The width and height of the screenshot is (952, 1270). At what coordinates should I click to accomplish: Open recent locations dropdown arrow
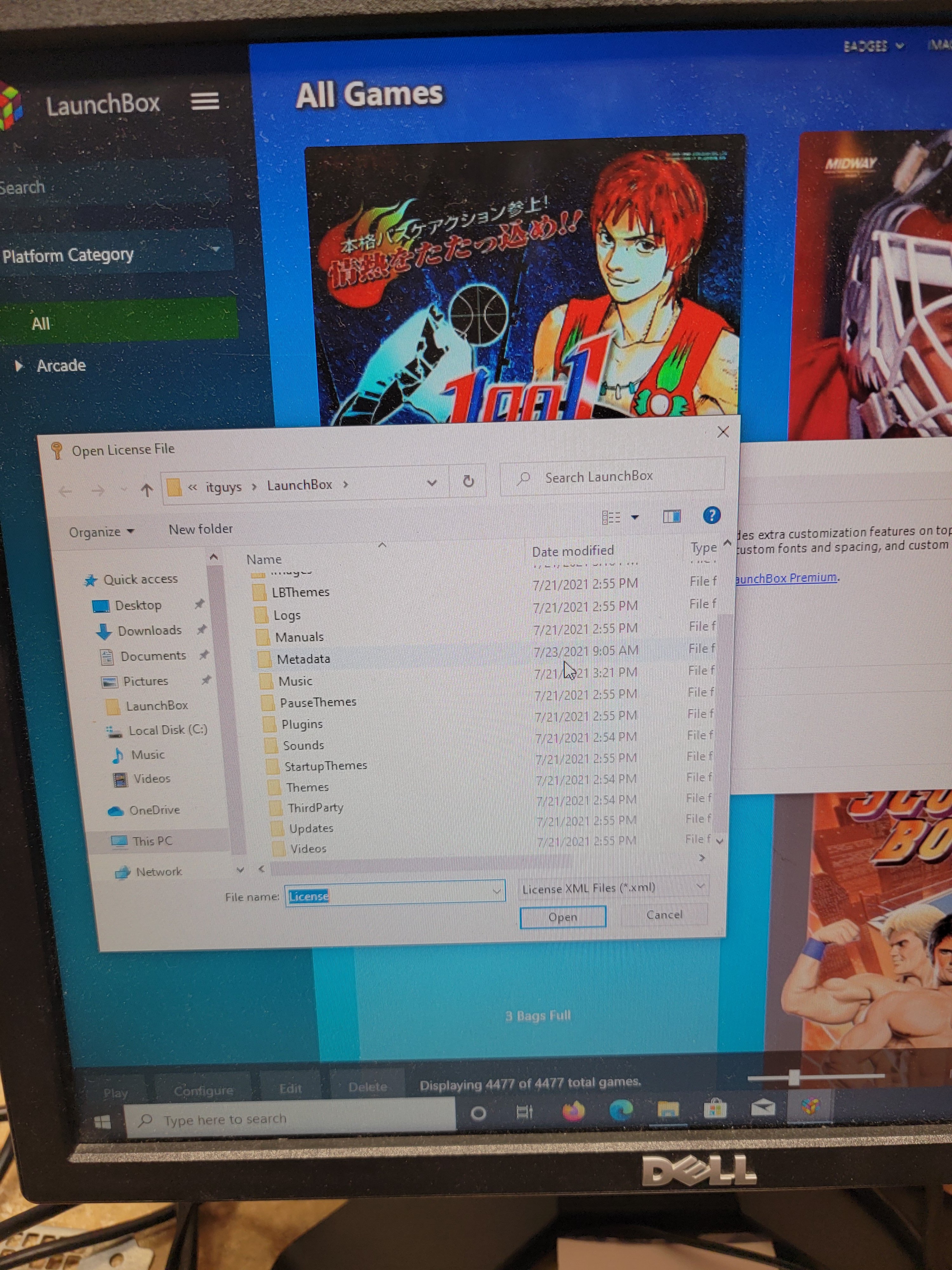[124, 490]
